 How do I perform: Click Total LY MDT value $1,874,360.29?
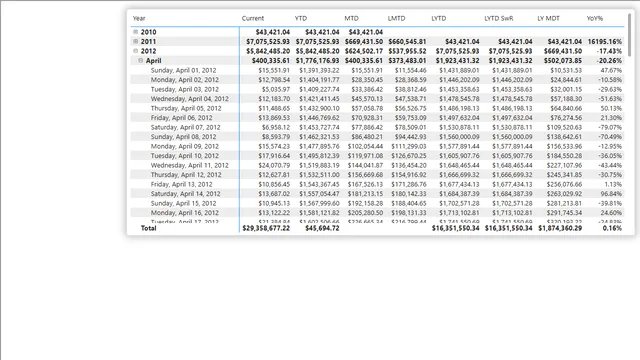[x=560, y=228]
